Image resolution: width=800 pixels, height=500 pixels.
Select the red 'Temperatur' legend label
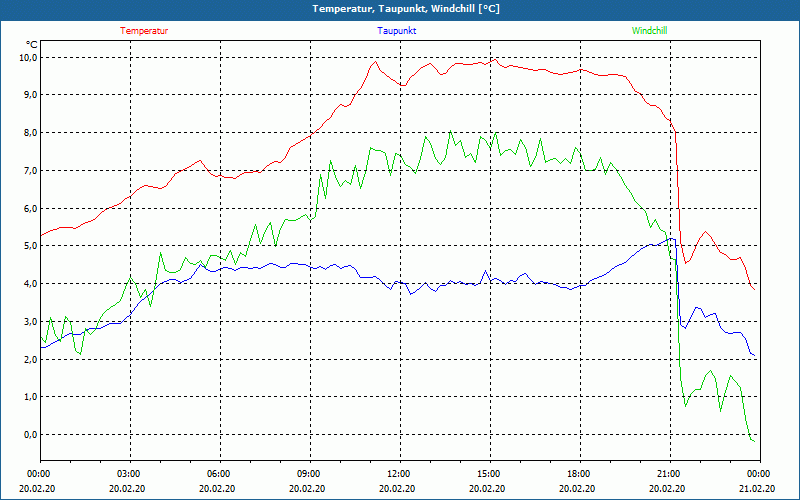click(x=144, y=31)
